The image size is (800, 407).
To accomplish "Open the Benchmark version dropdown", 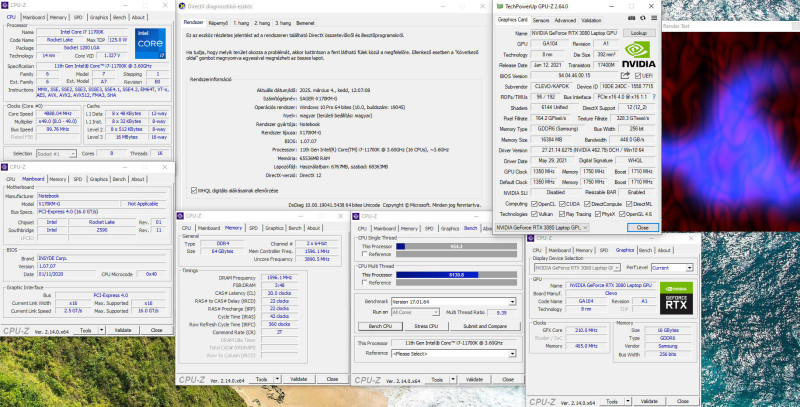I will [454, 301].
